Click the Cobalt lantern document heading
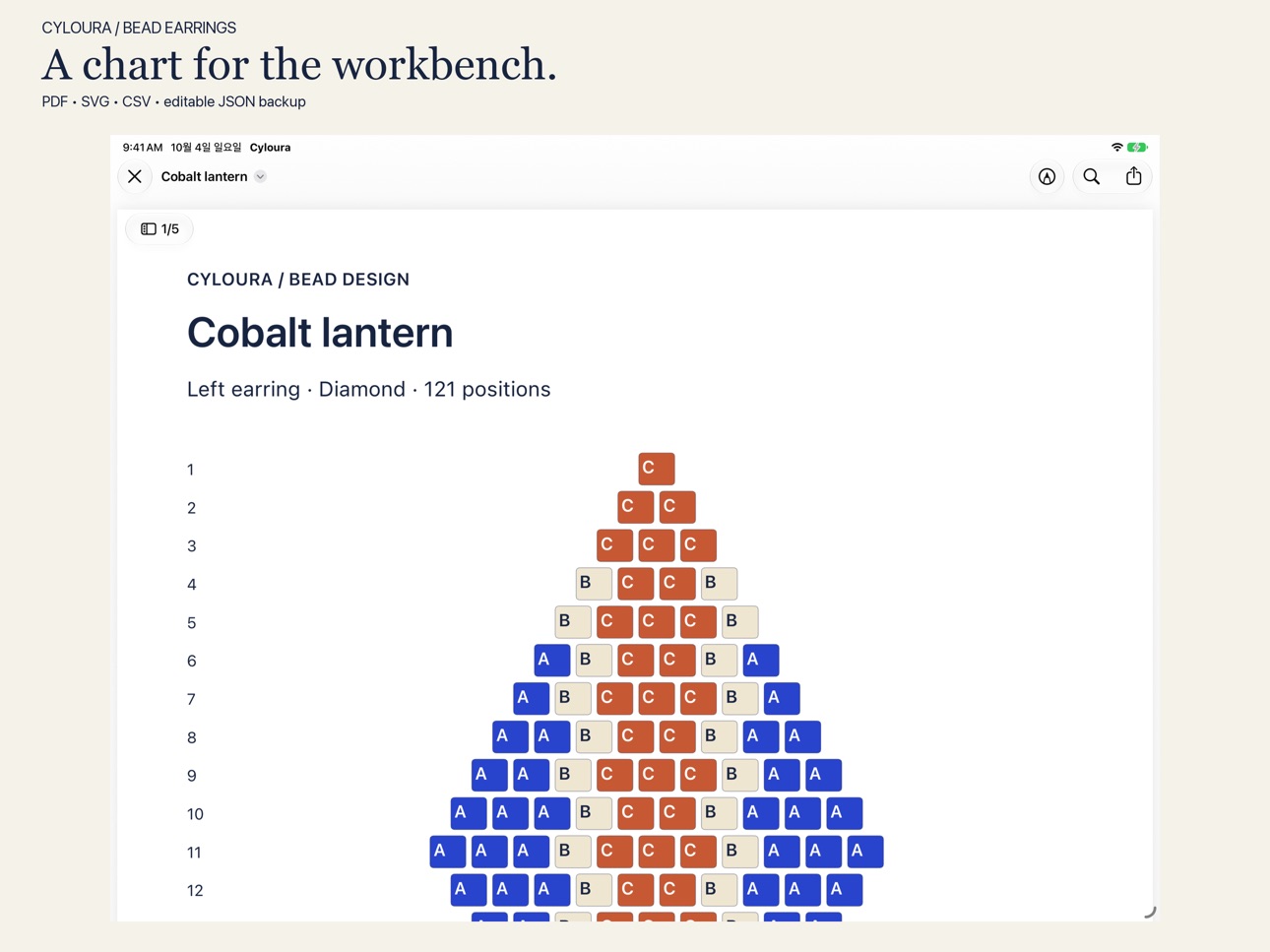The image size is (1270, 952). [x=320, y=333]
